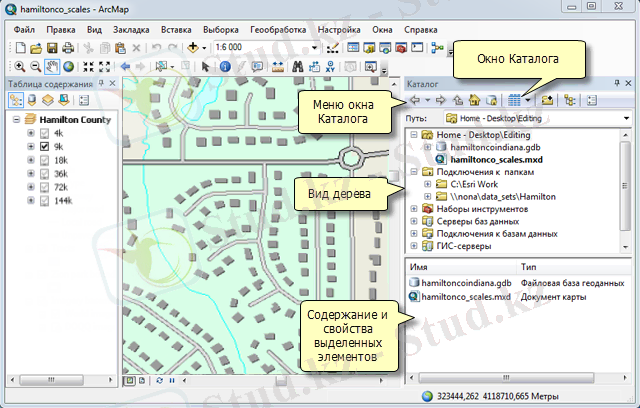Select Наборы инструментов in Catalog tree
640x408 pixels.
[482, 209]
